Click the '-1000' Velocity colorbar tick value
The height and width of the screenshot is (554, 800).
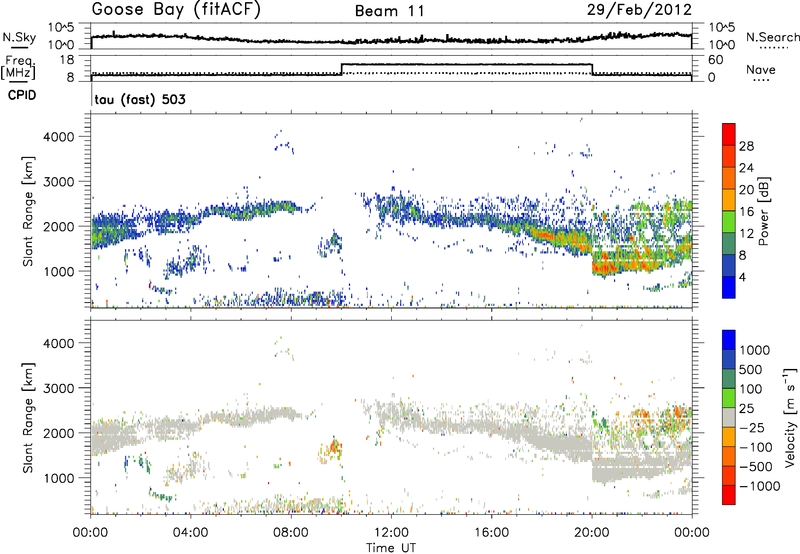pyautogui.click(x=759, y=486)
